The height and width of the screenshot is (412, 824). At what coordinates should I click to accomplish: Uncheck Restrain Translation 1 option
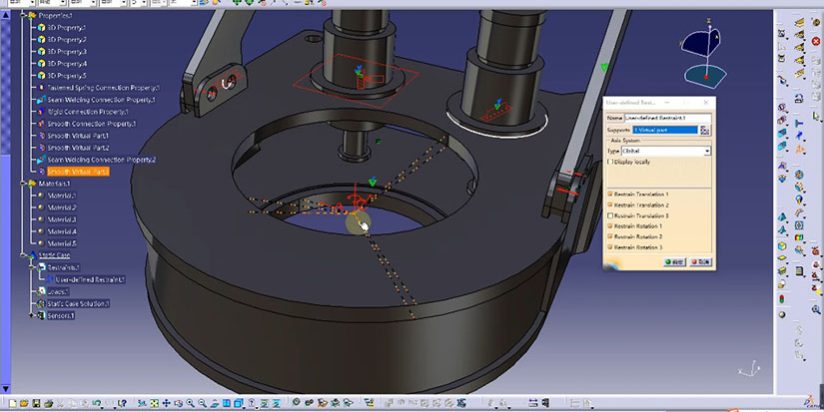(610, 194)
